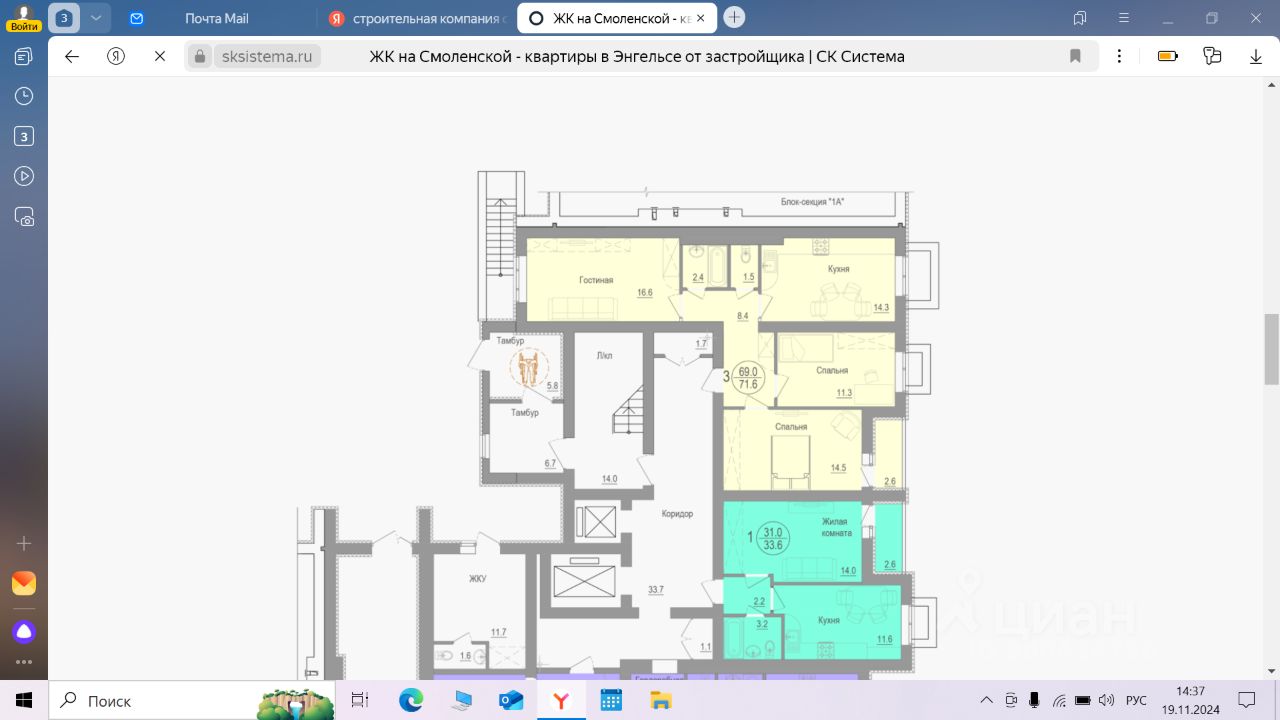This screenshot has height=720, width=1280.
Task: Take a screenshot using sidebar camera icon
Action: 24,216
